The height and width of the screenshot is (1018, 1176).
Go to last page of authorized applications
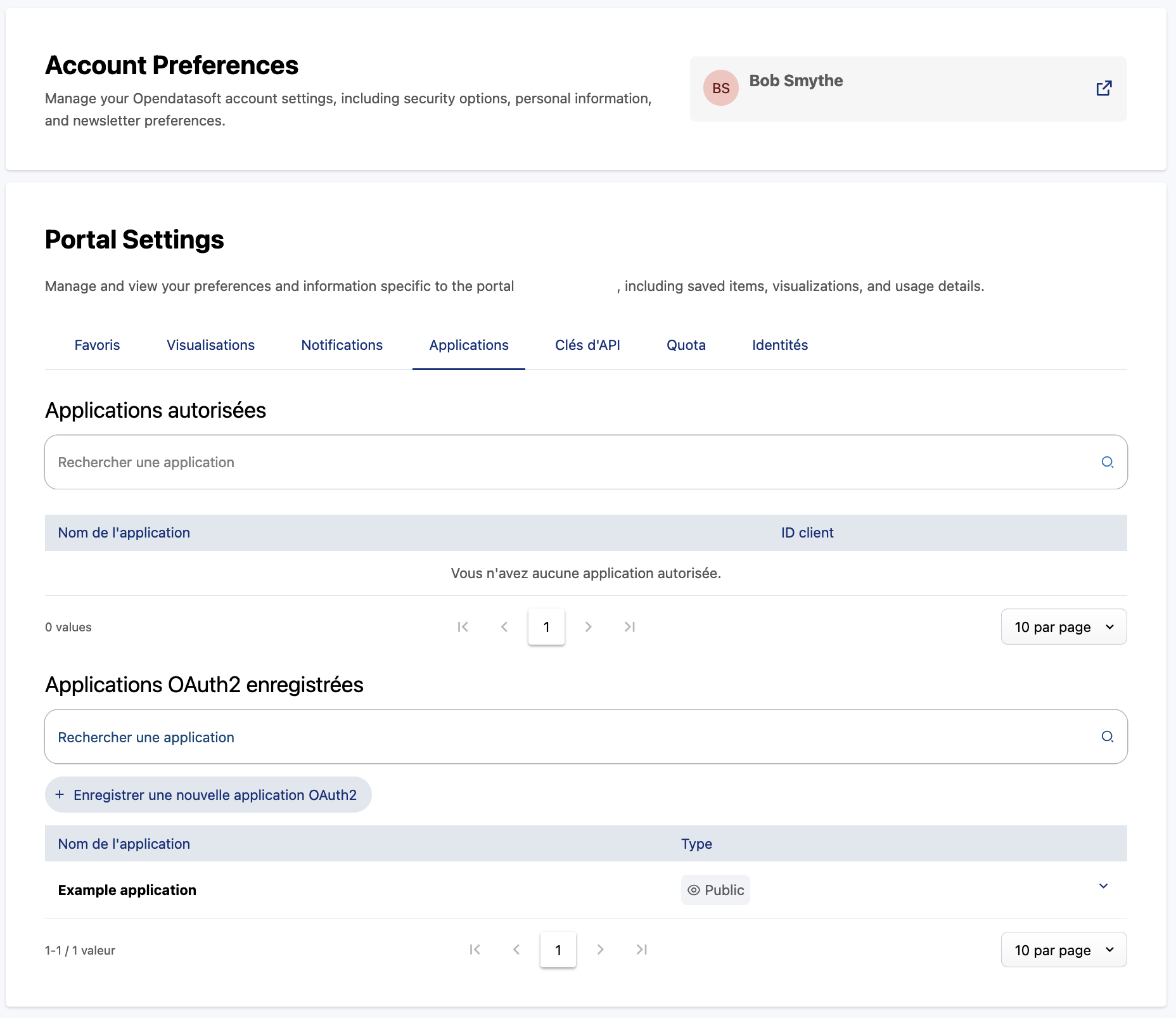629,627
